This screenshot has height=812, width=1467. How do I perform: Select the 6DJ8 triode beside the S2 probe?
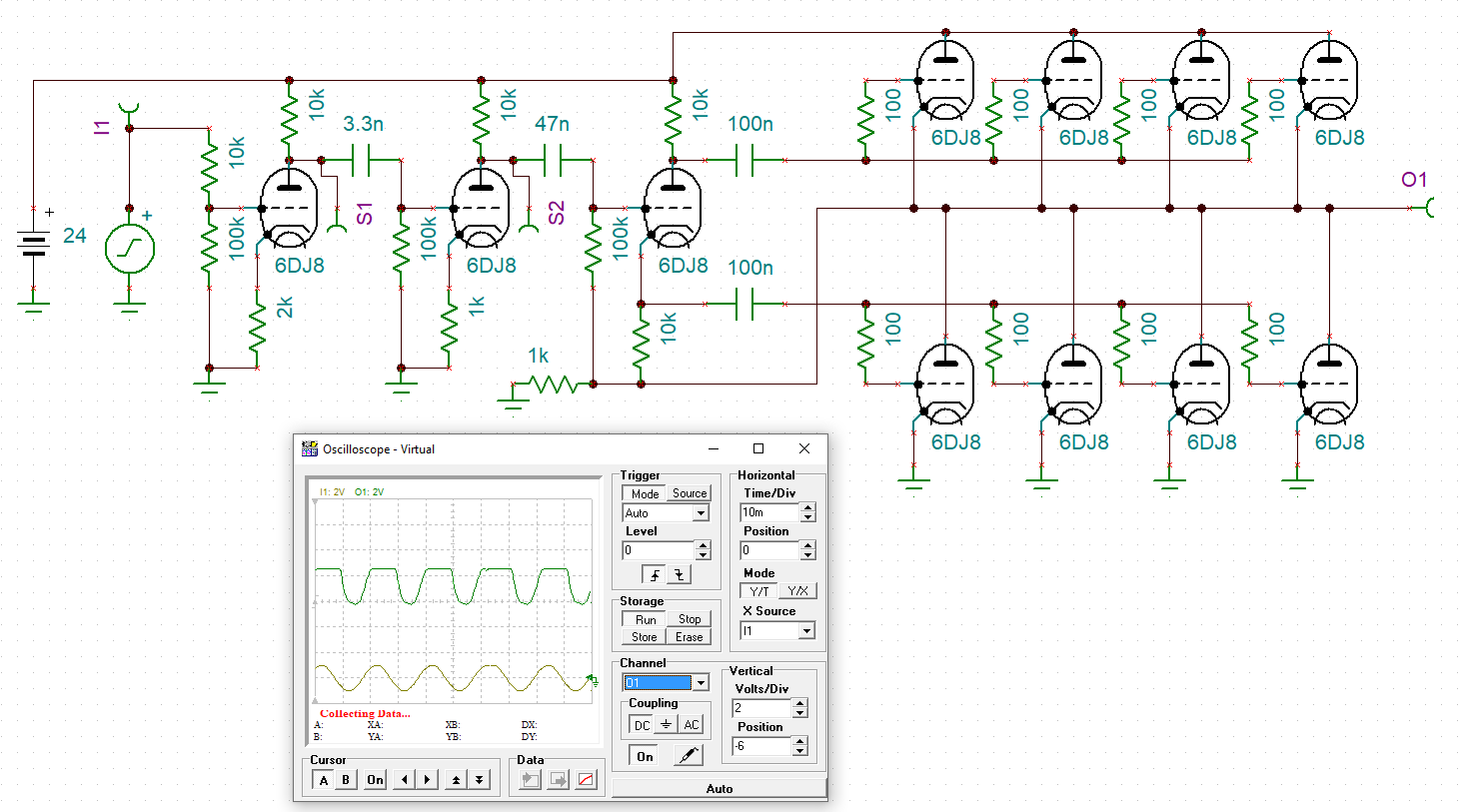coord(481,208)
